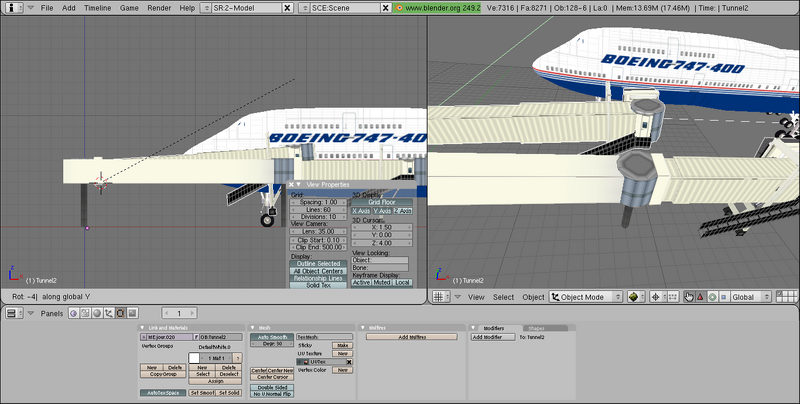
Task: Open the Timeline menu
Action: click(x=97, y=8)
